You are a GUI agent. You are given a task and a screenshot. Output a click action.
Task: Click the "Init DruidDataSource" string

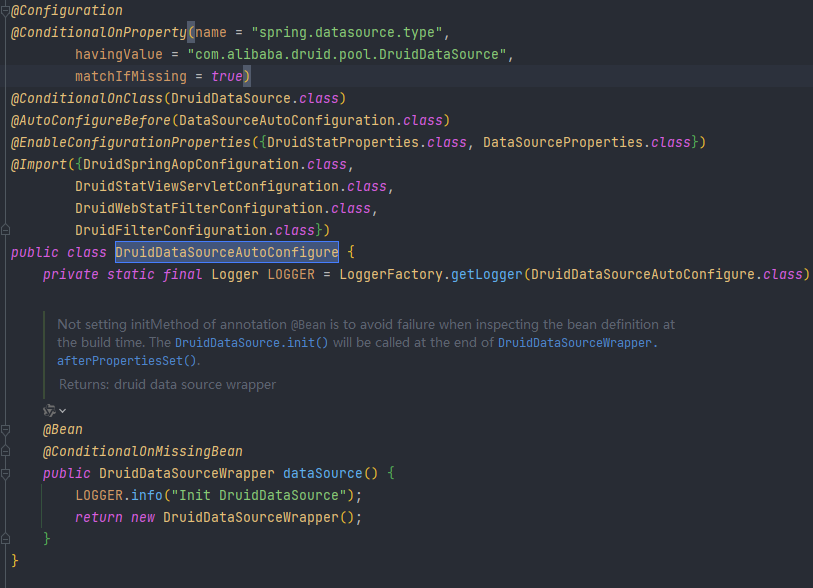pos(259,495)
